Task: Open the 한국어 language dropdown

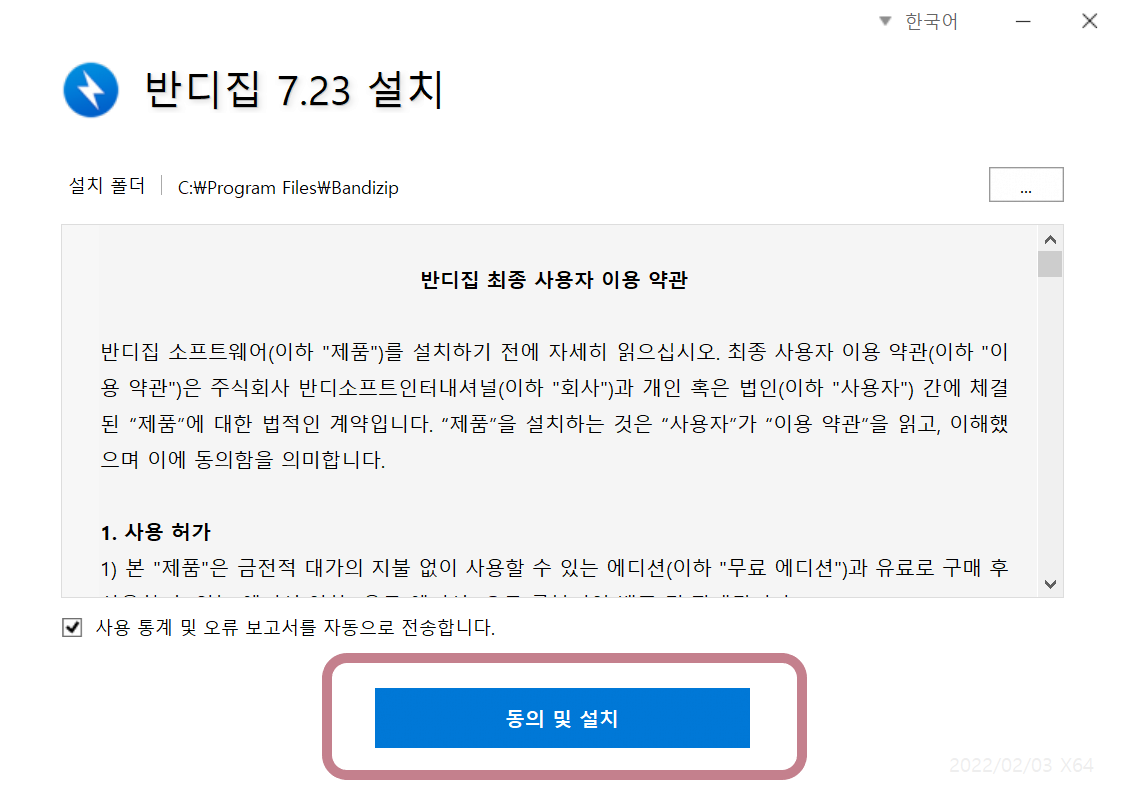Action: (x=919, y=21)
